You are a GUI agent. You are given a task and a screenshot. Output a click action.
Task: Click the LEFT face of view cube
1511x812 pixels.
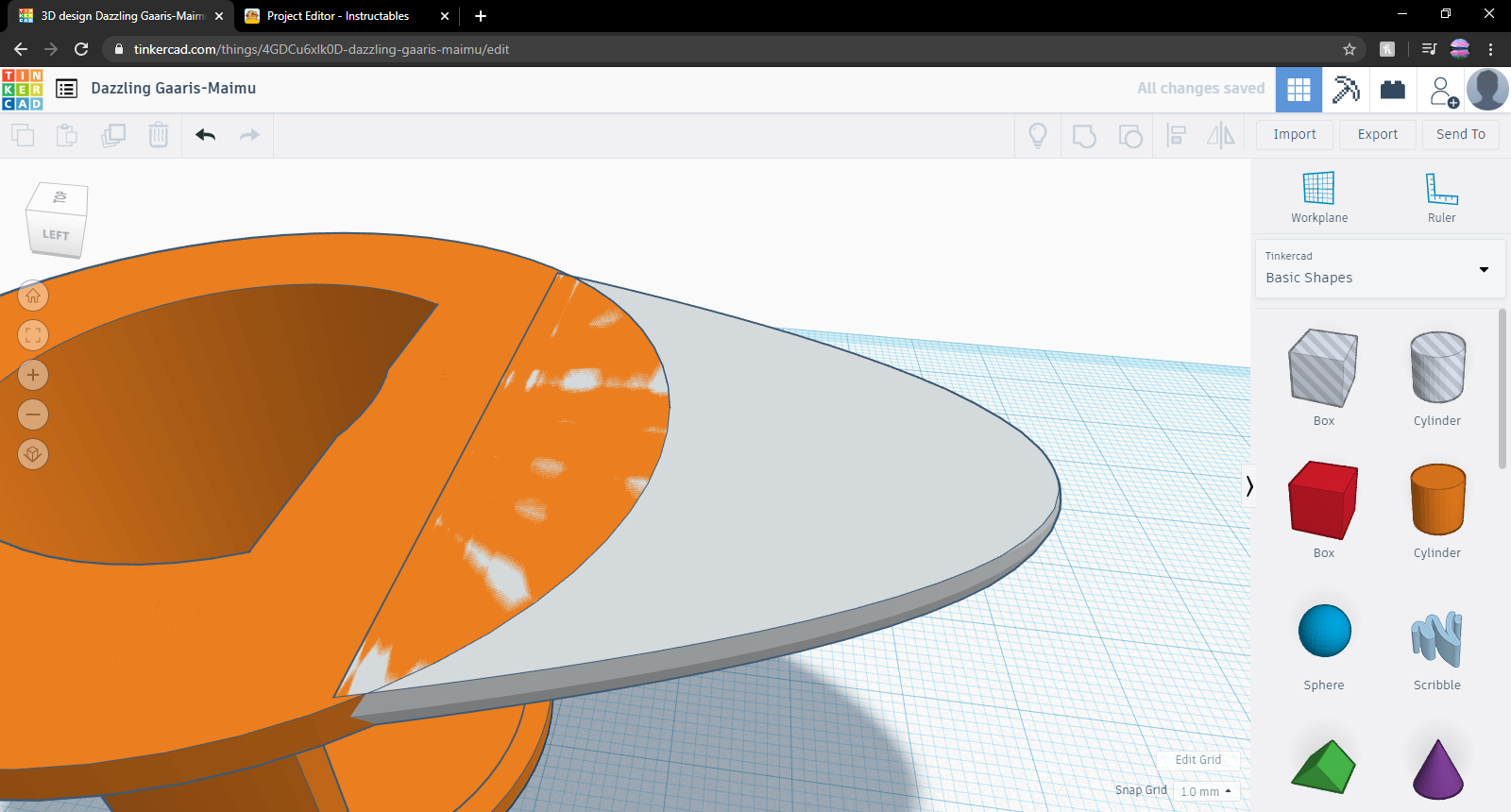tap(56, 234)
